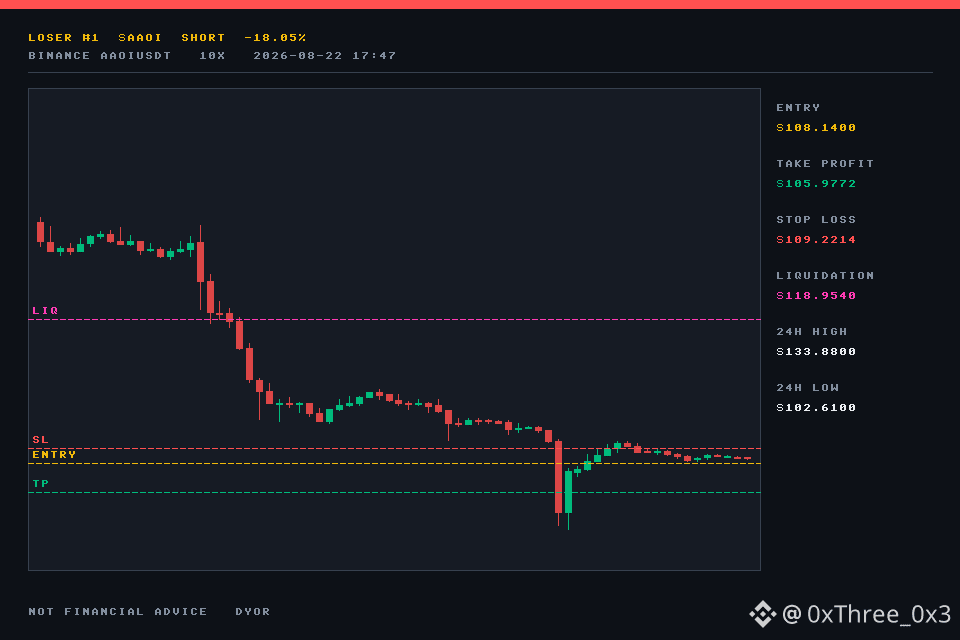960x640 pixels.
Task: Click the tall red candle crossing entry line
Action: (x=558, y=478)
